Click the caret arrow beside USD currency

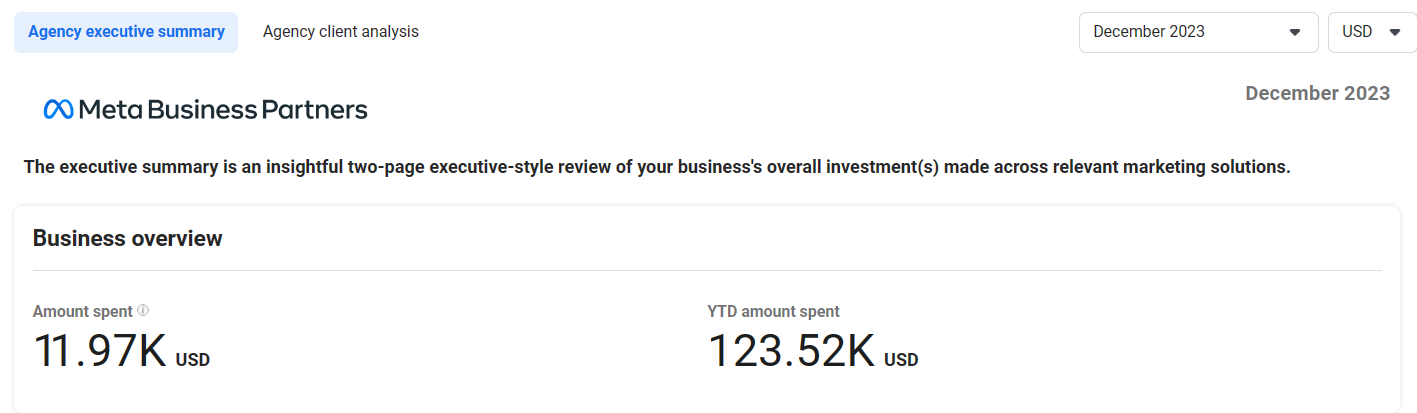coord(1395,32)
